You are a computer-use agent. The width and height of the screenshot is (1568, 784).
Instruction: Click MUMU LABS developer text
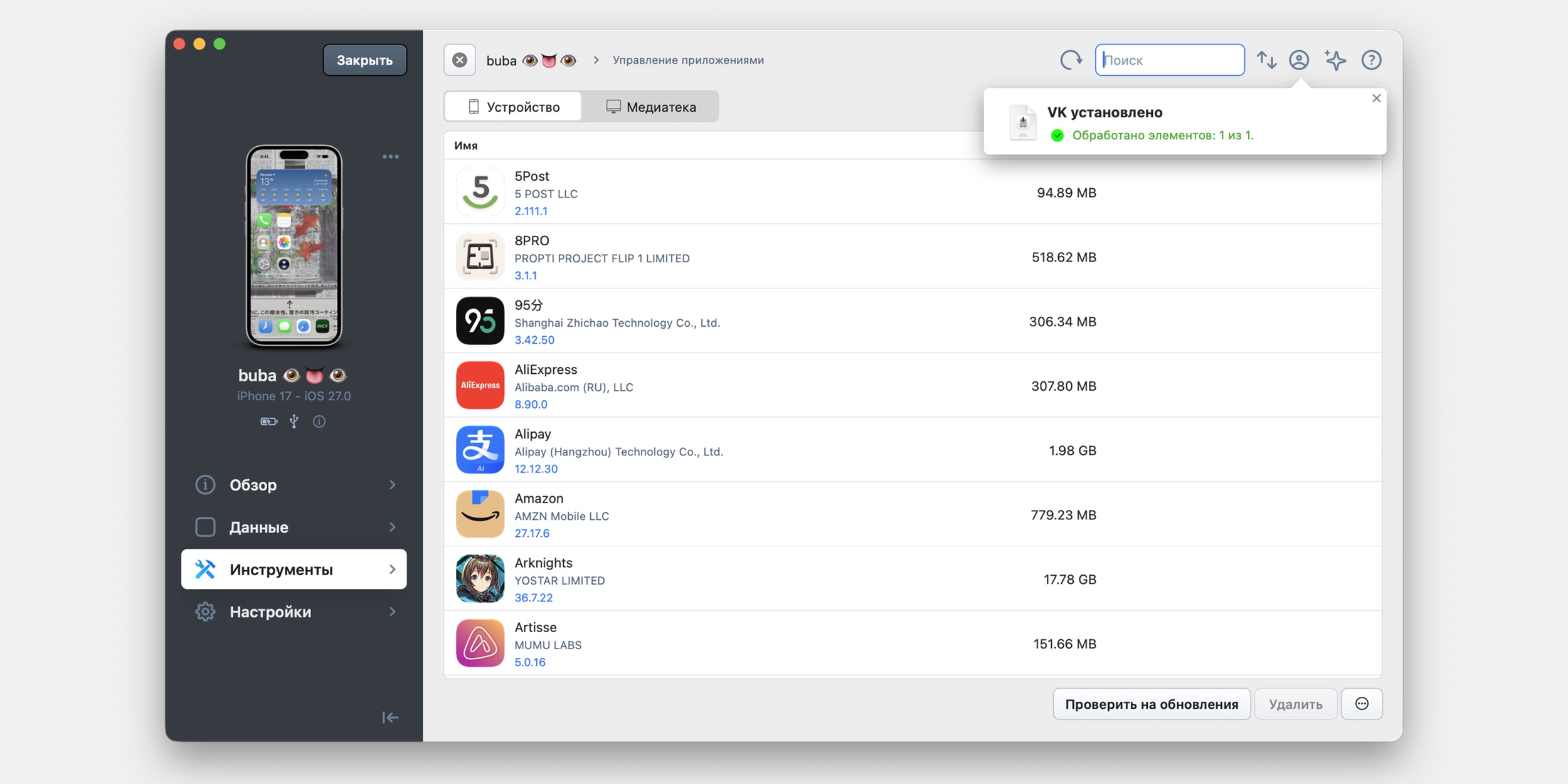point(548,645)
